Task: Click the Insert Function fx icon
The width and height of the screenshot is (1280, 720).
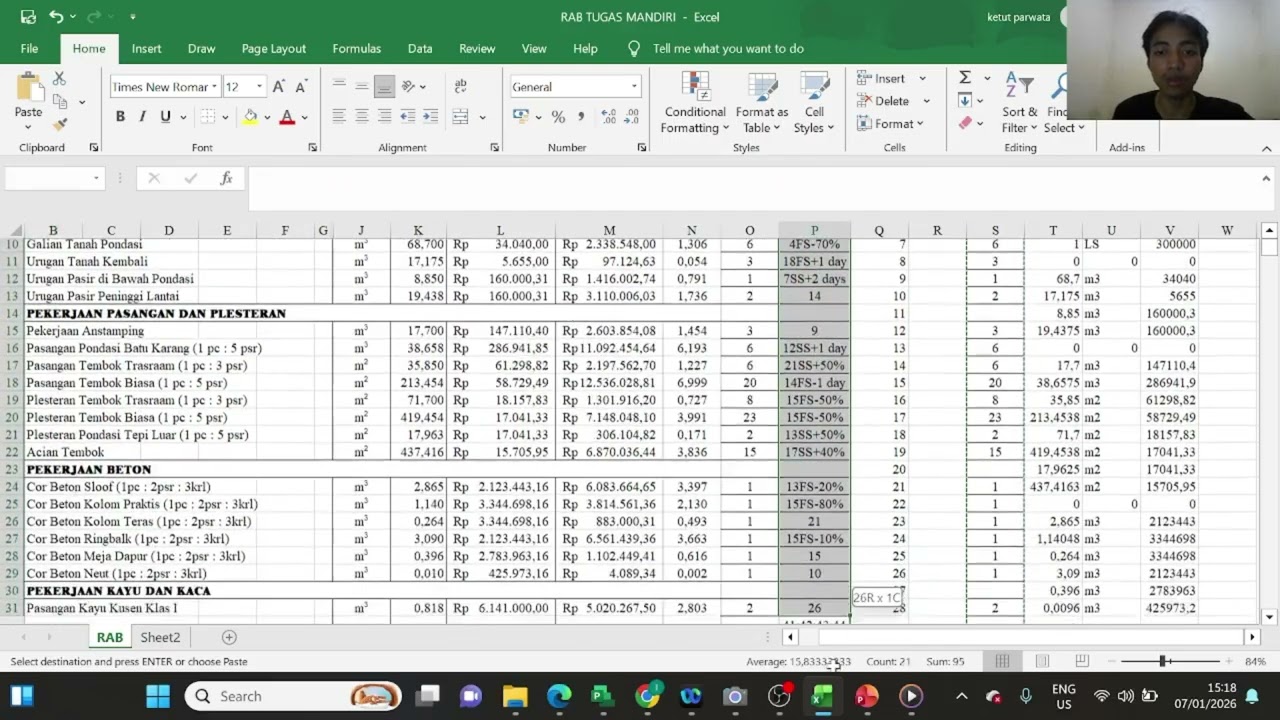Action: click(227, 178)
